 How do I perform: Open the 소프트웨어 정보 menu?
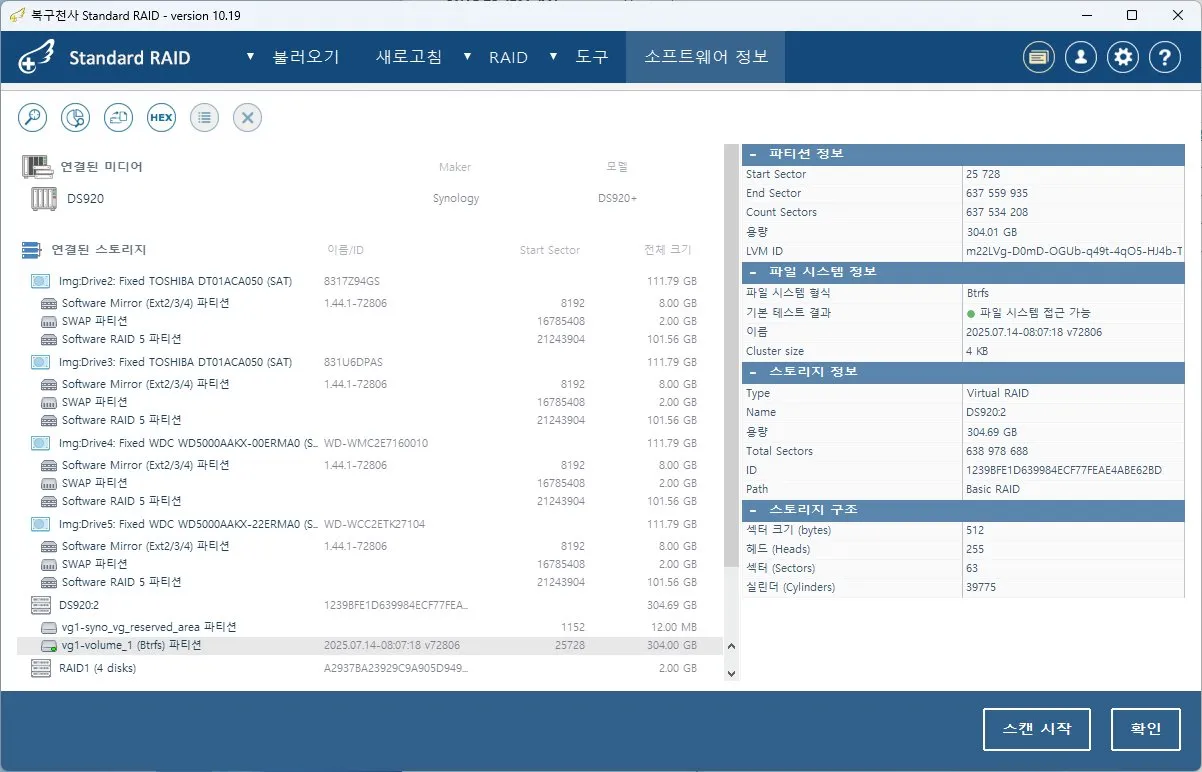706,57
